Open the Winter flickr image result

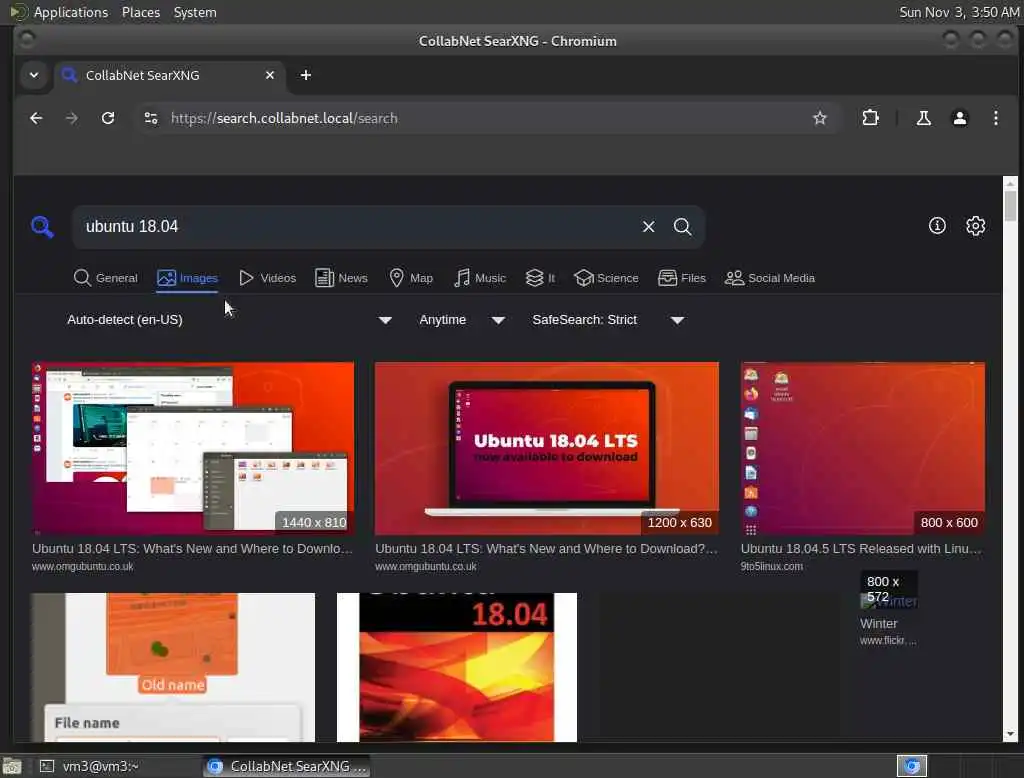click(889, 602)
